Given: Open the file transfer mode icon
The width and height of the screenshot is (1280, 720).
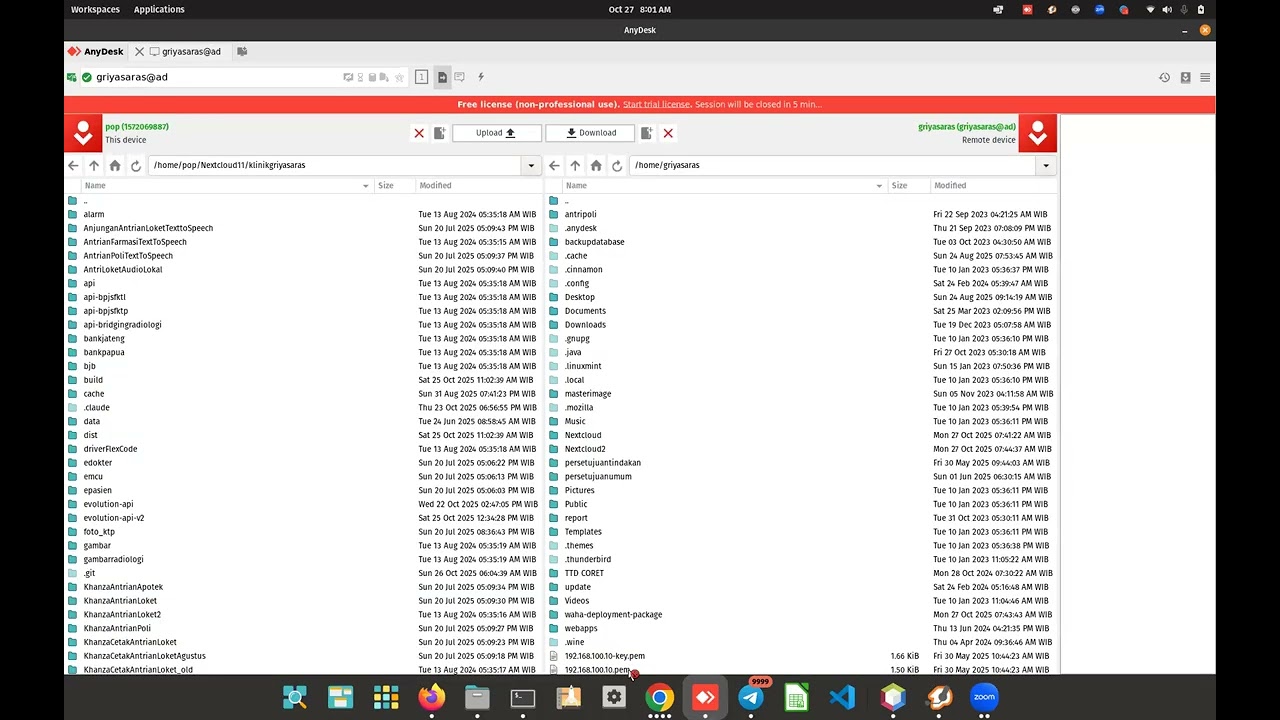Looking at the screenshot, I should click(x=442, y=77).
